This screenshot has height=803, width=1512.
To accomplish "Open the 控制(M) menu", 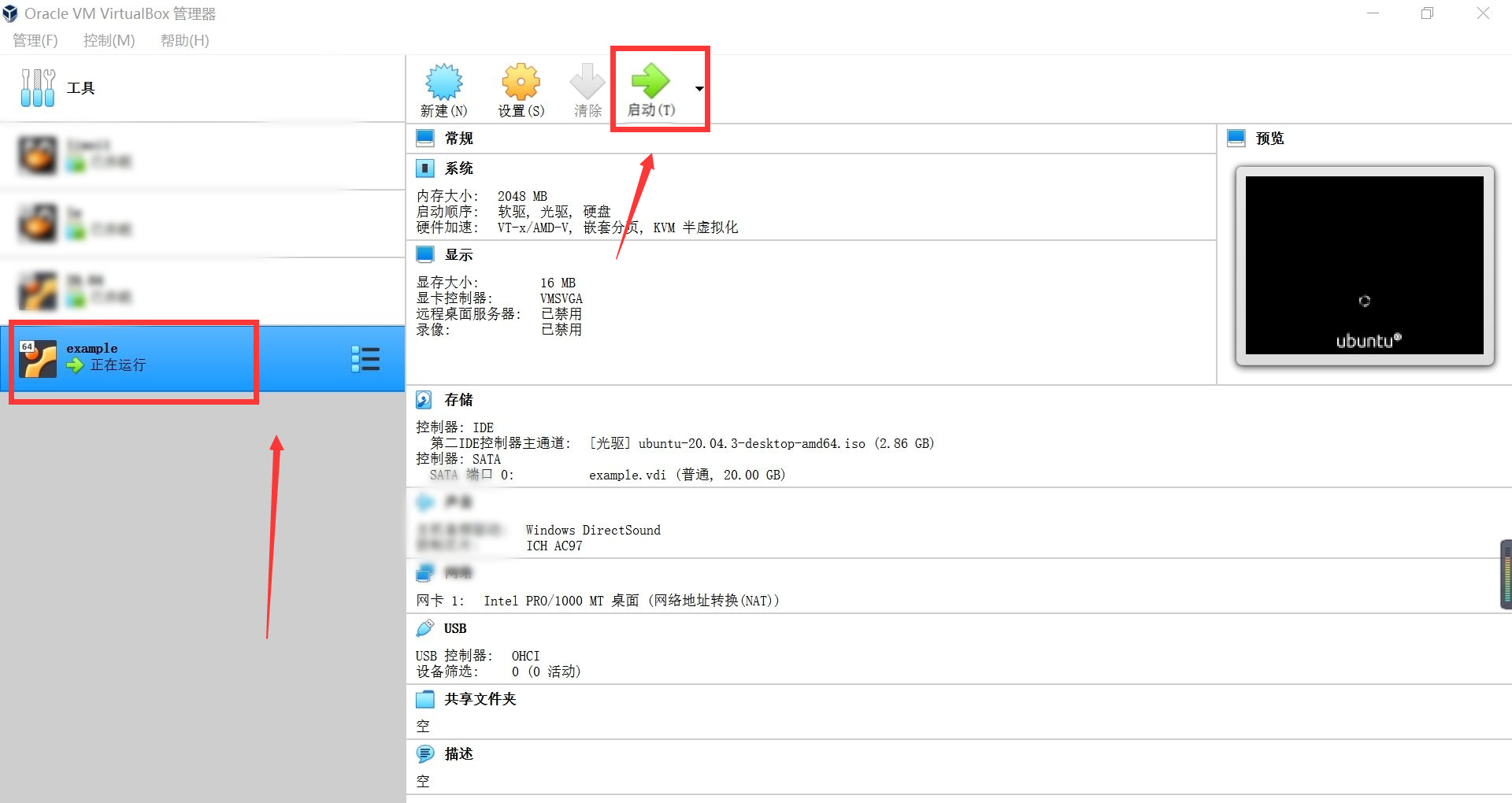I will 109,40.
